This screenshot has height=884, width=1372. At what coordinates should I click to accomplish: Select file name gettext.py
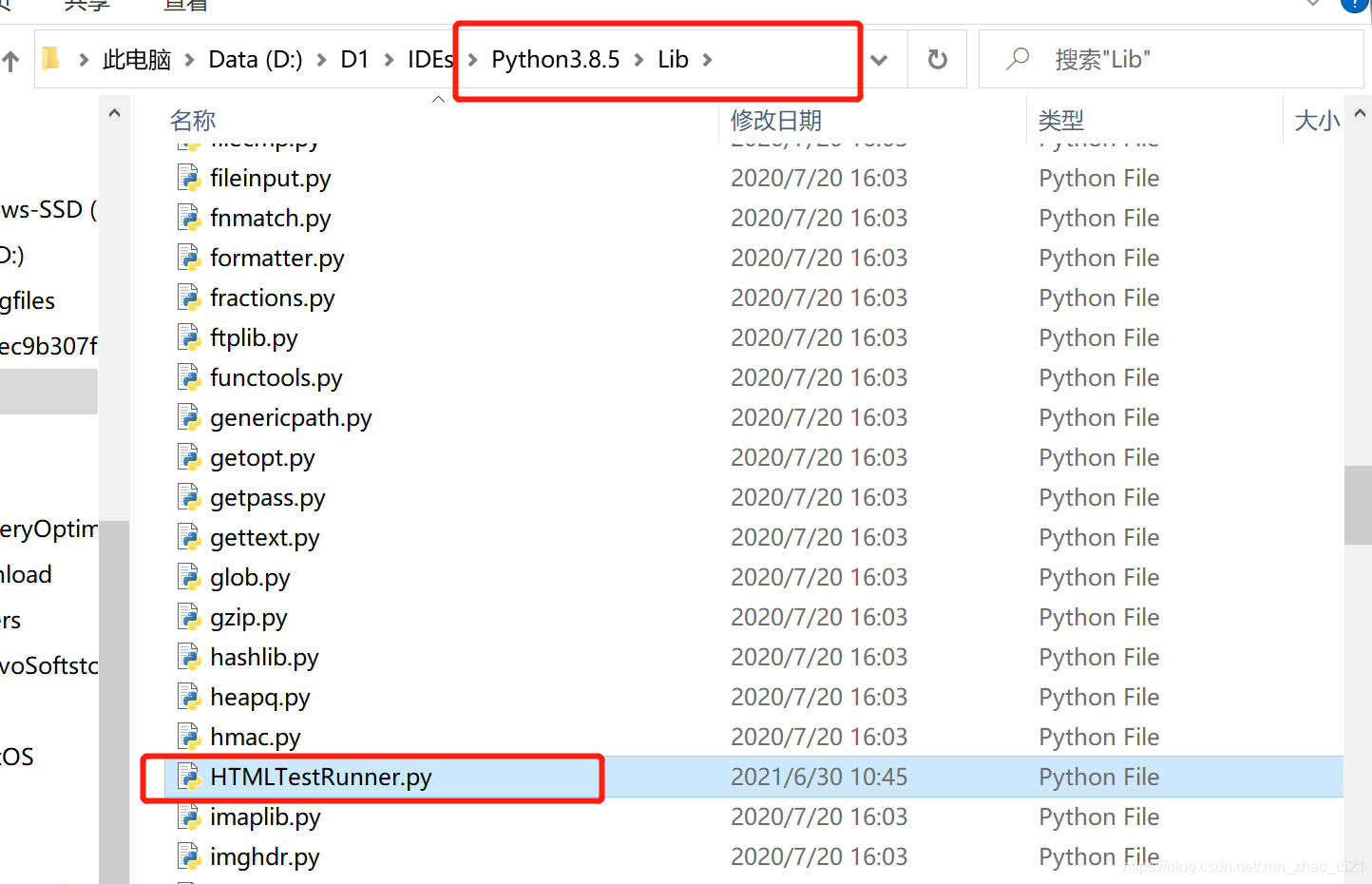click(x=265, y=538)
